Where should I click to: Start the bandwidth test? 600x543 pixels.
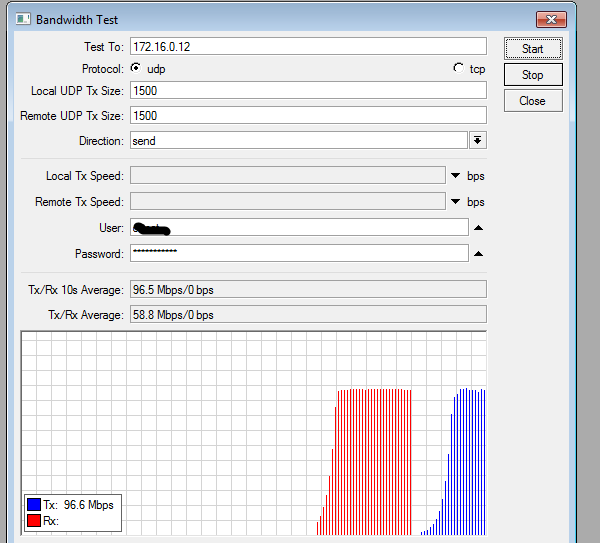(533, 49)
